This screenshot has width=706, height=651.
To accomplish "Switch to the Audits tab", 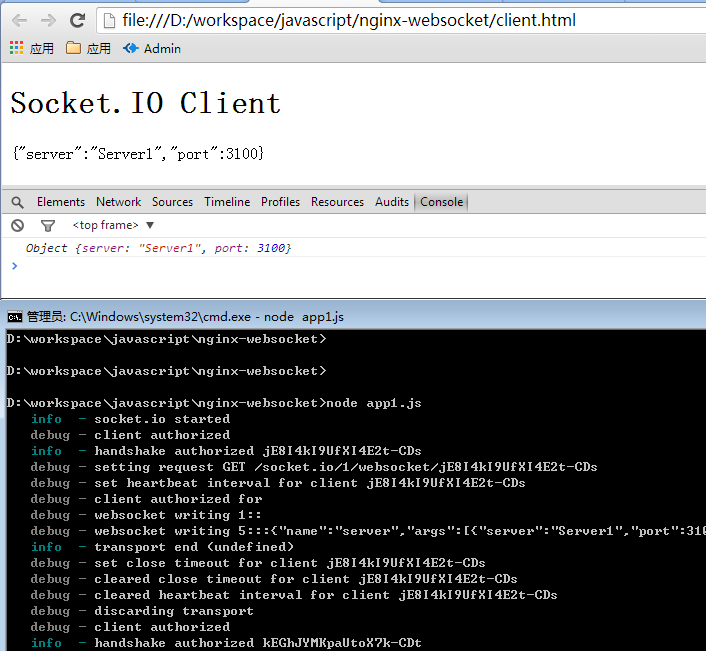I will [392, 202].
